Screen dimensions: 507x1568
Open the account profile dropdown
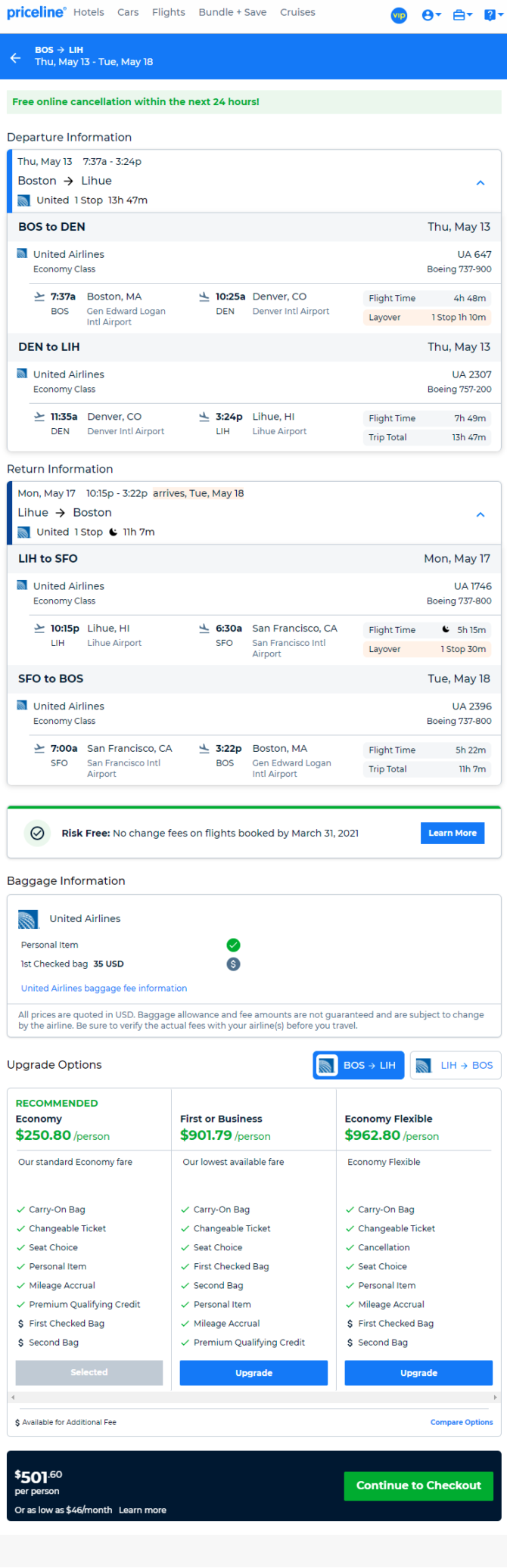[431, 15]
